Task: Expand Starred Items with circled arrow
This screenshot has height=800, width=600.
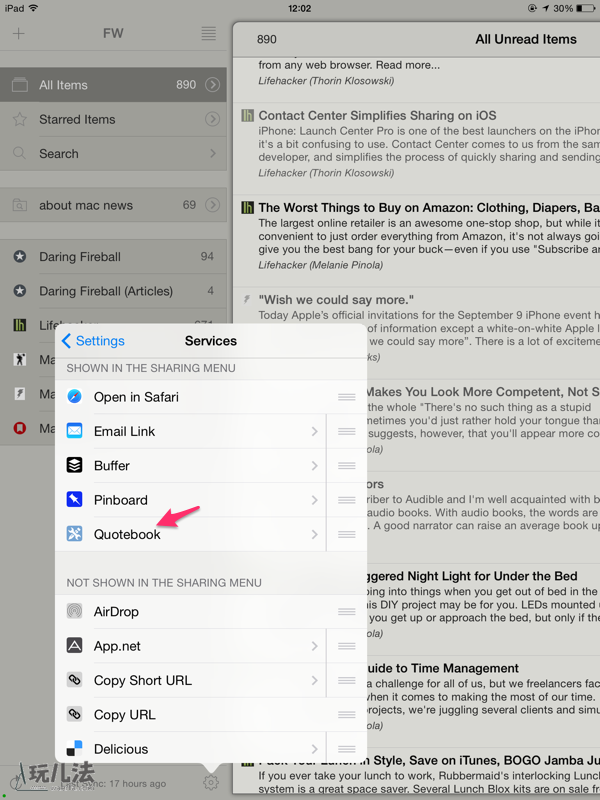Action: [x=212, y=119]
